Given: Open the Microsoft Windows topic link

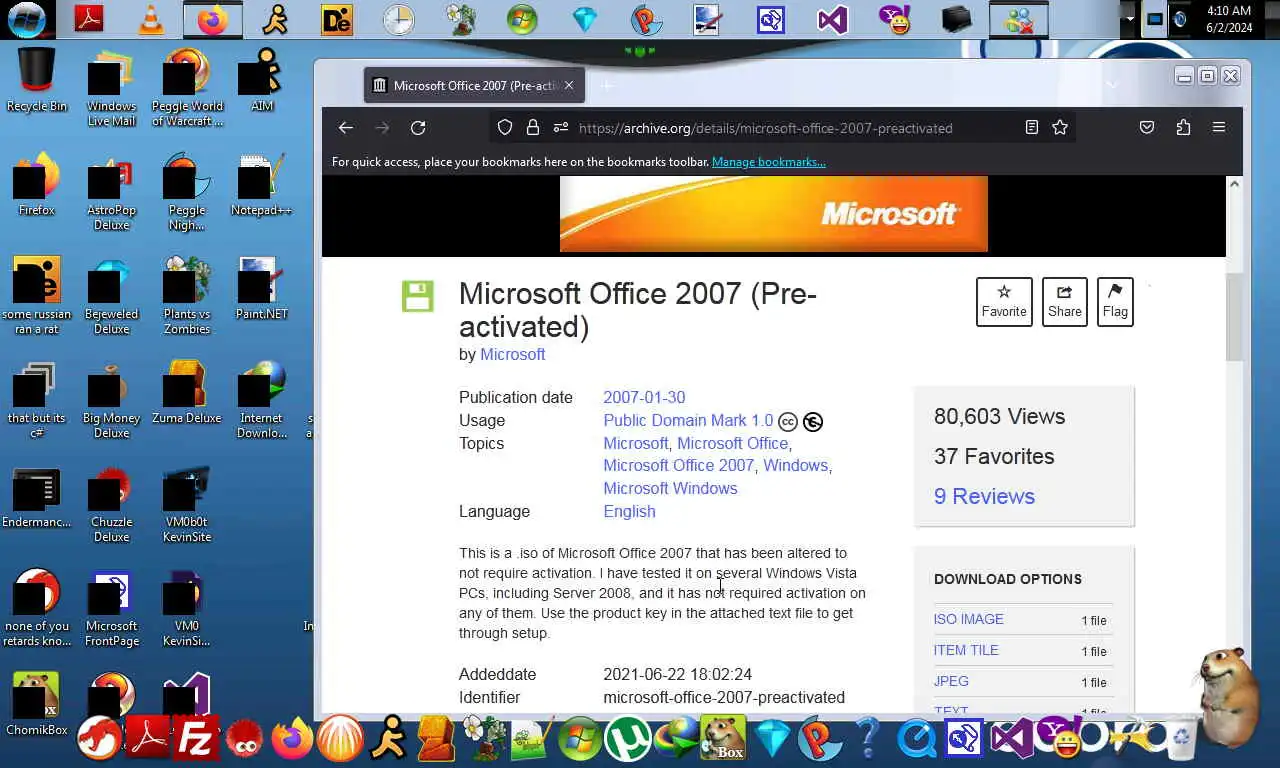Looking at the screenshot, I should pos(670,488).
